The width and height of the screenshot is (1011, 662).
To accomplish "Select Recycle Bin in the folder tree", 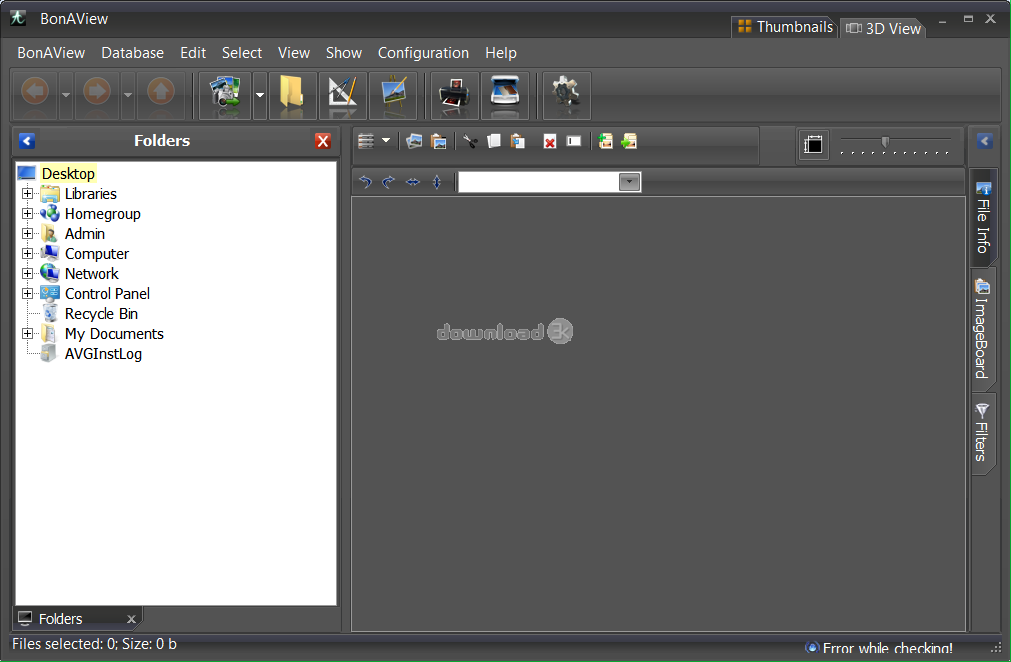I will [101, 314].
